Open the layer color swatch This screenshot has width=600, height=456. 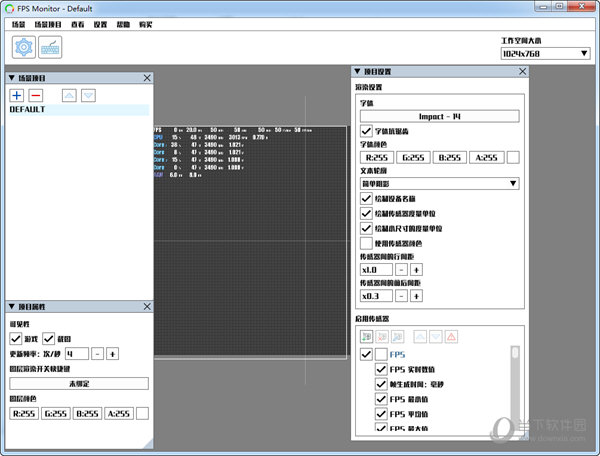click(x=142, y=414)
